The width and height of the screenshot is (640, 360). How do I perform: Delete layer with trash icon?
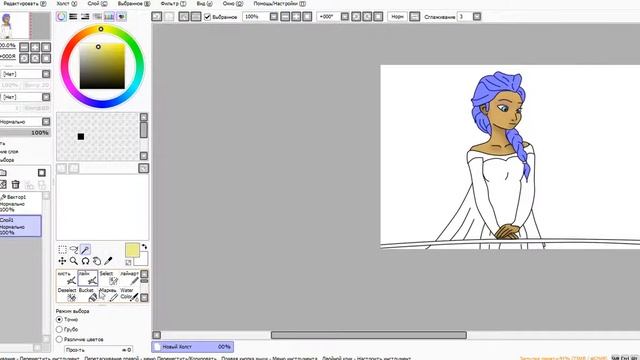[16, 185]
